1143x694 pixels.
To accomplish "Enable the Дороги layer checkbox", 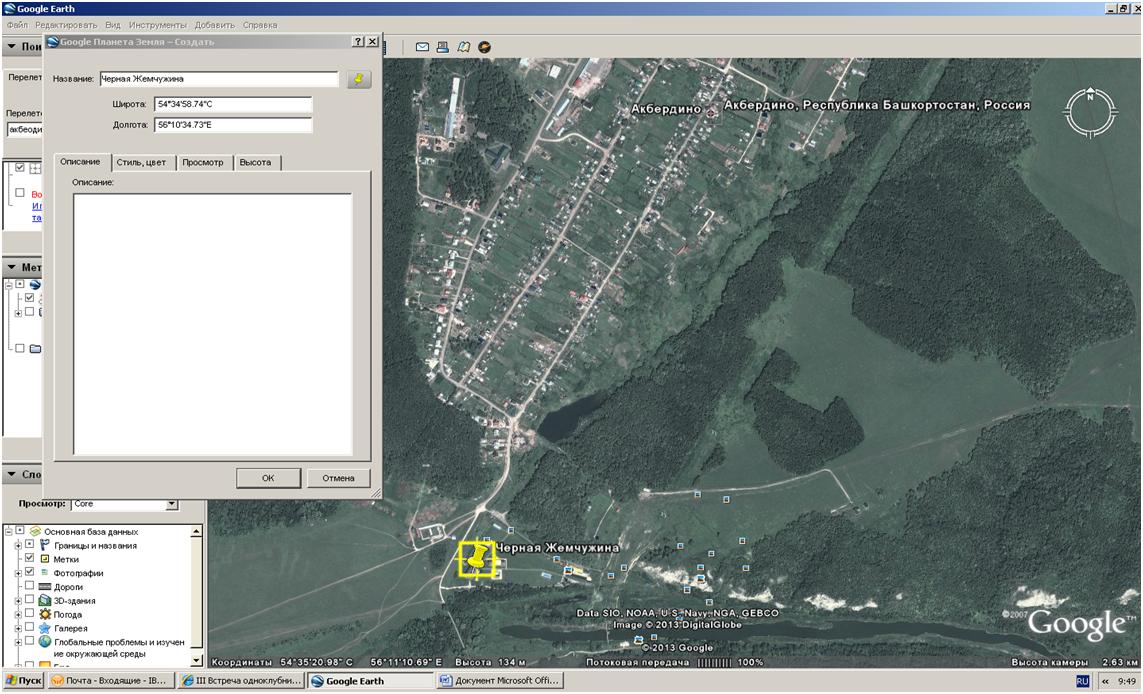I will 29,585.
